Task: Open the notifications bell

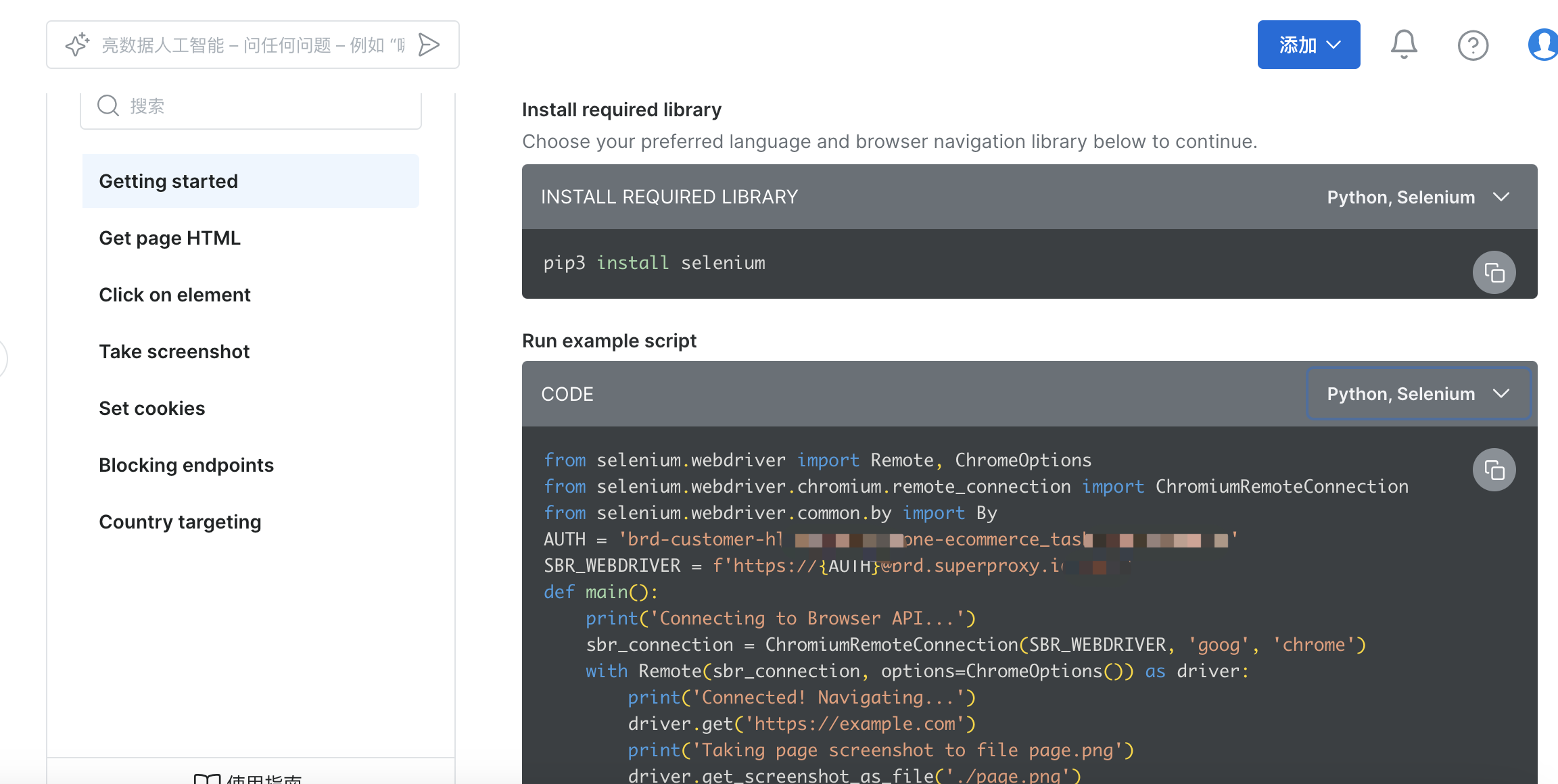Action: coord(1404,45)
